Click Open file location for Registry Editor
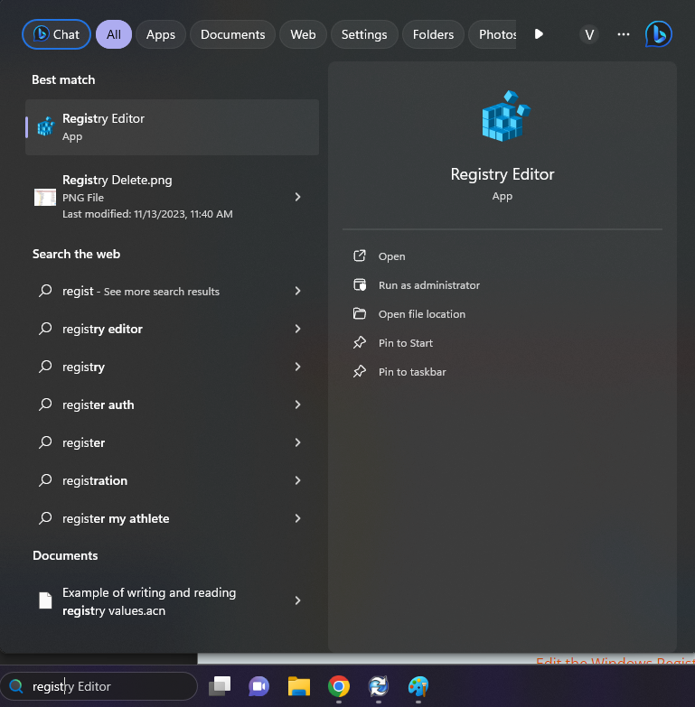Viewport: 695px width, 707px height. point(421,314)
